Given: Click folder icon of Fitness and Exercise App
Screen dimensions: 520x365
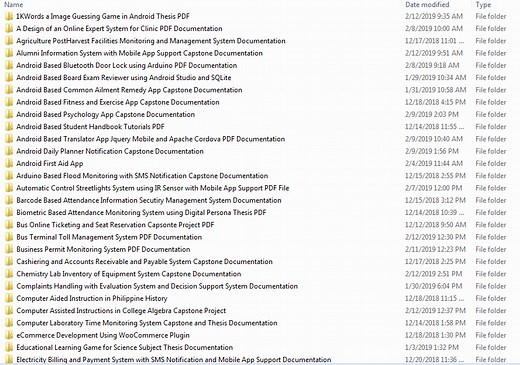Looking at the screenshot, I should 9,102.
